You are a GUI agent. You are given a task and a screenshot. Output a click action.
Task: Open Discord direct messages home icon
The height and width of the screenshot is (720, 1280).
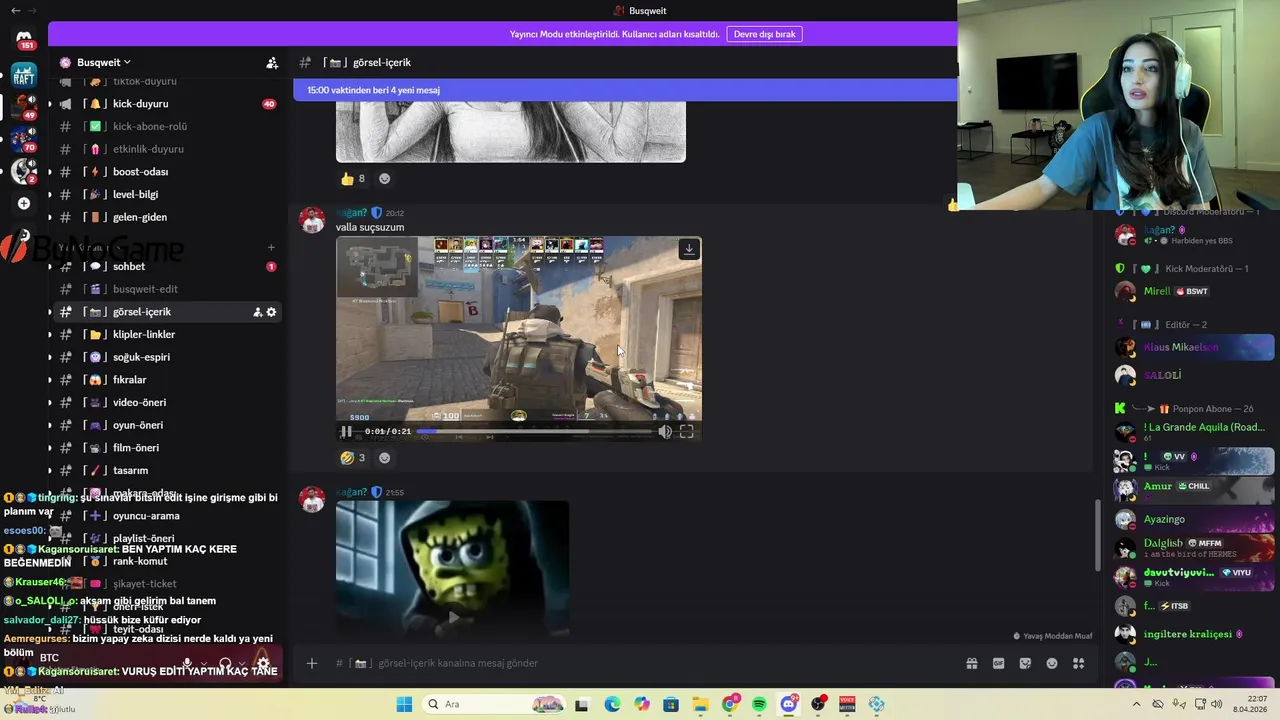(x=24, y=39)
